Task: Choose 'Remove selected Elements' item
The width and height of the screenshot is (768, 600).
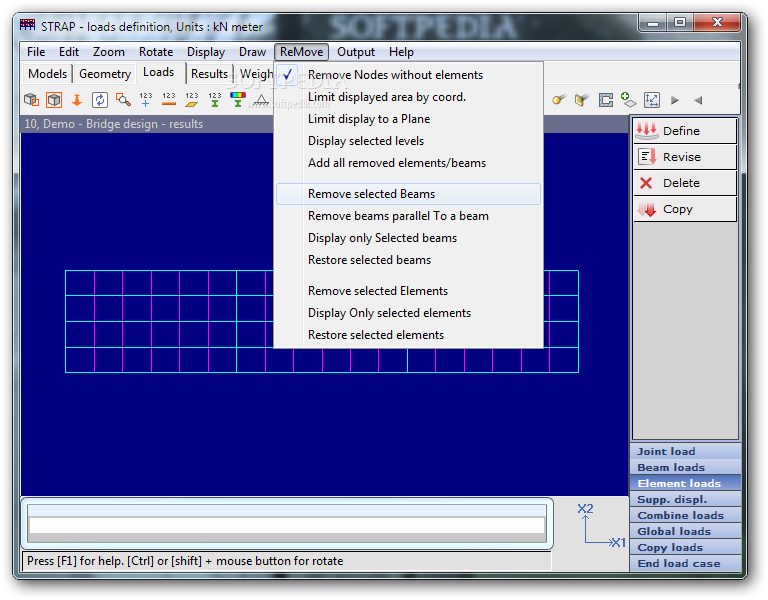Action: (x=408, y=291)
